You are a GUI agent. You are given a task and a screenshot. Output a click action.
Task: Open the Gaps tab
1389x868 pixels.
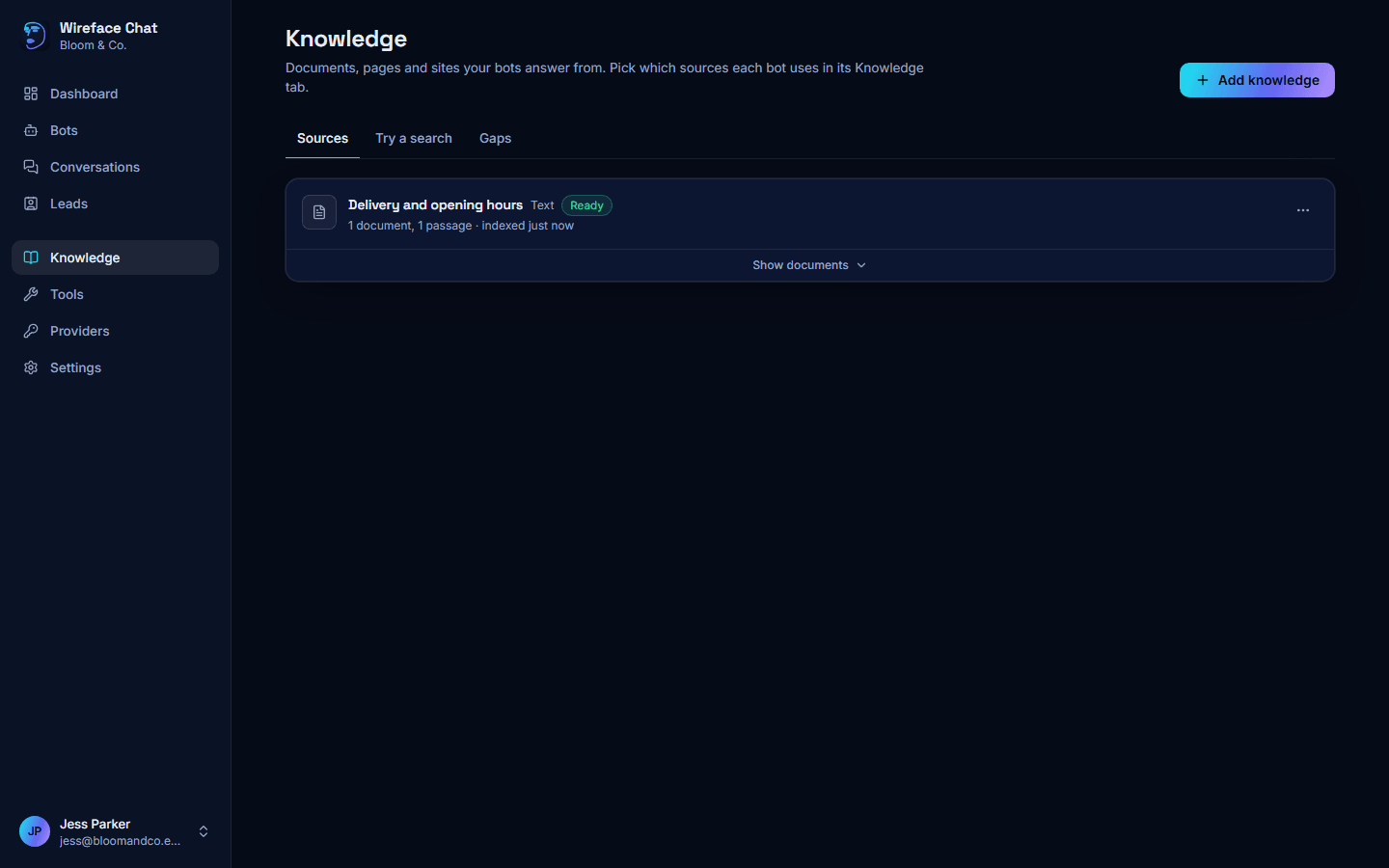coord(496,139)
